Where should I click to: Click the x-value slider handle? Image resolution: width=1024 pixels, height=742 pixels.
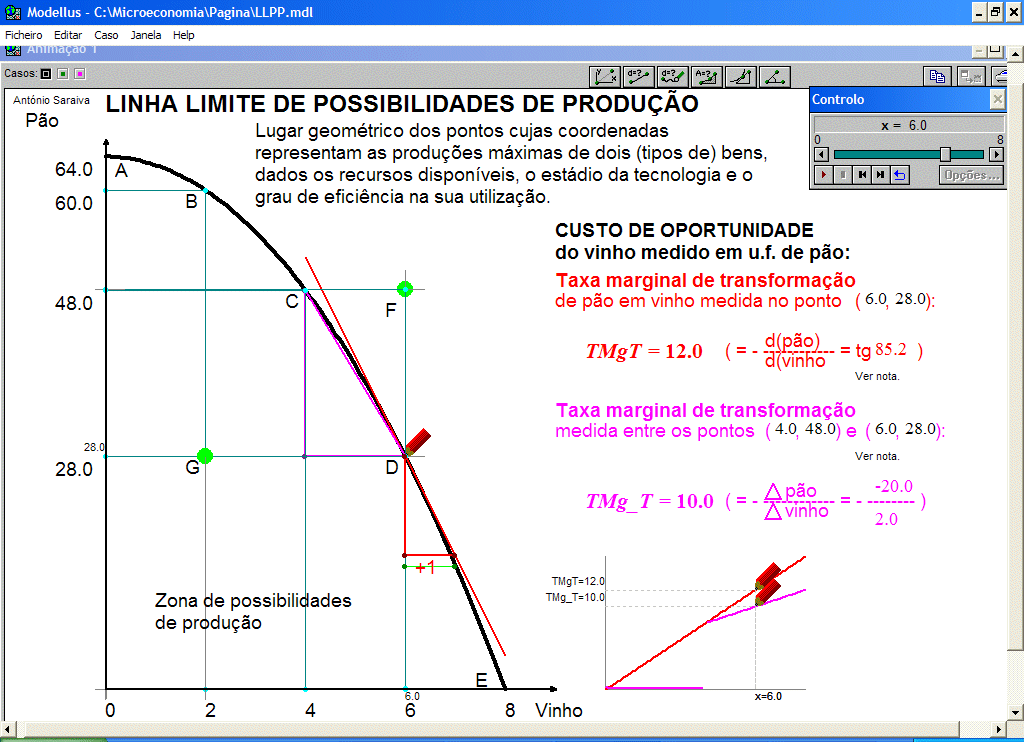click(945, 154)
